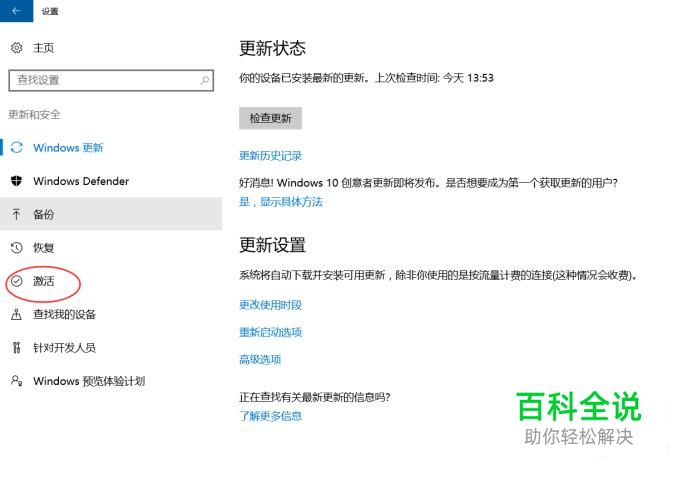Click the 更新和安全 category label

coord(34,115)
